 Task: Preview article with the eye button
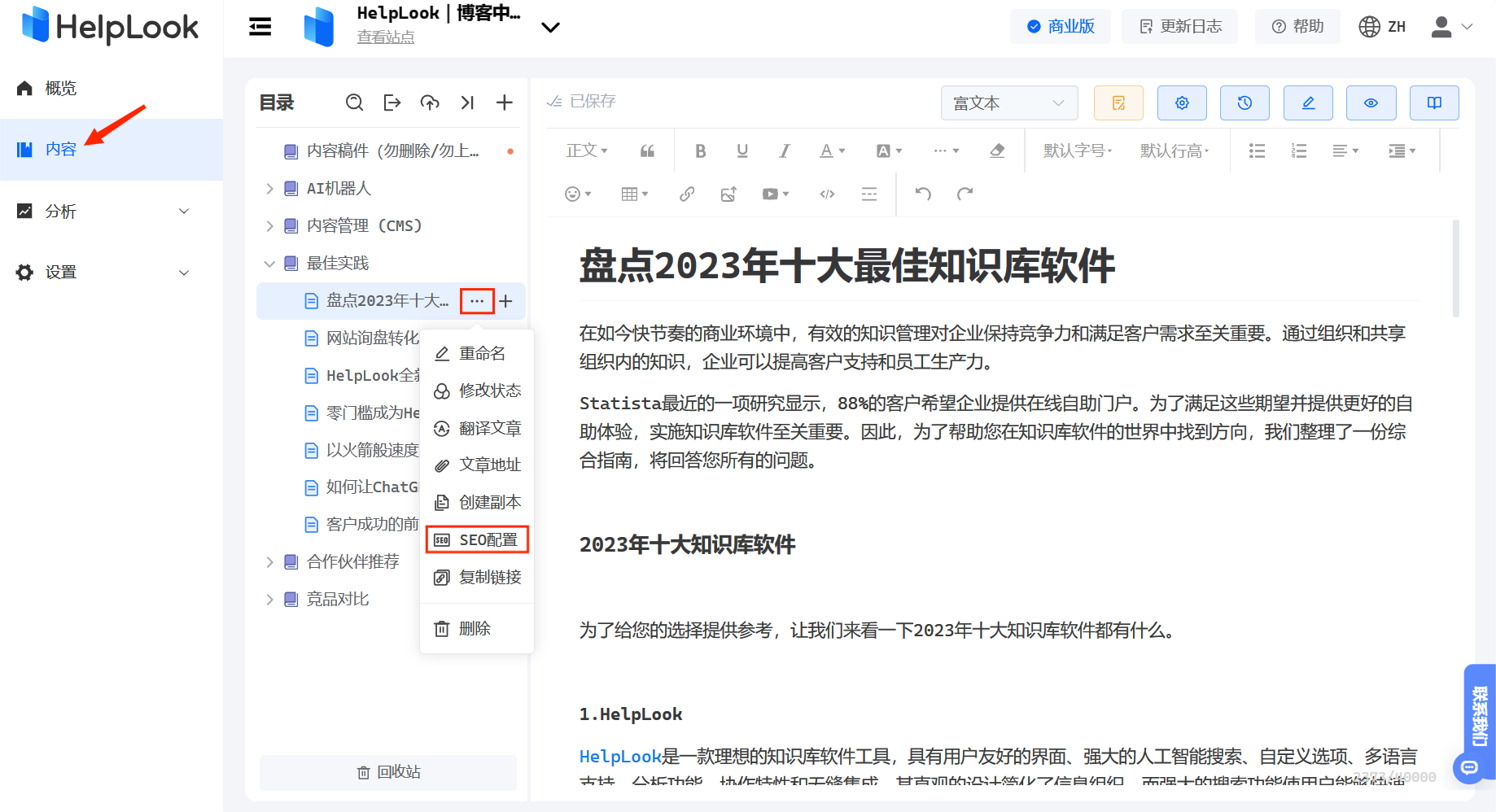(1371, 103)
